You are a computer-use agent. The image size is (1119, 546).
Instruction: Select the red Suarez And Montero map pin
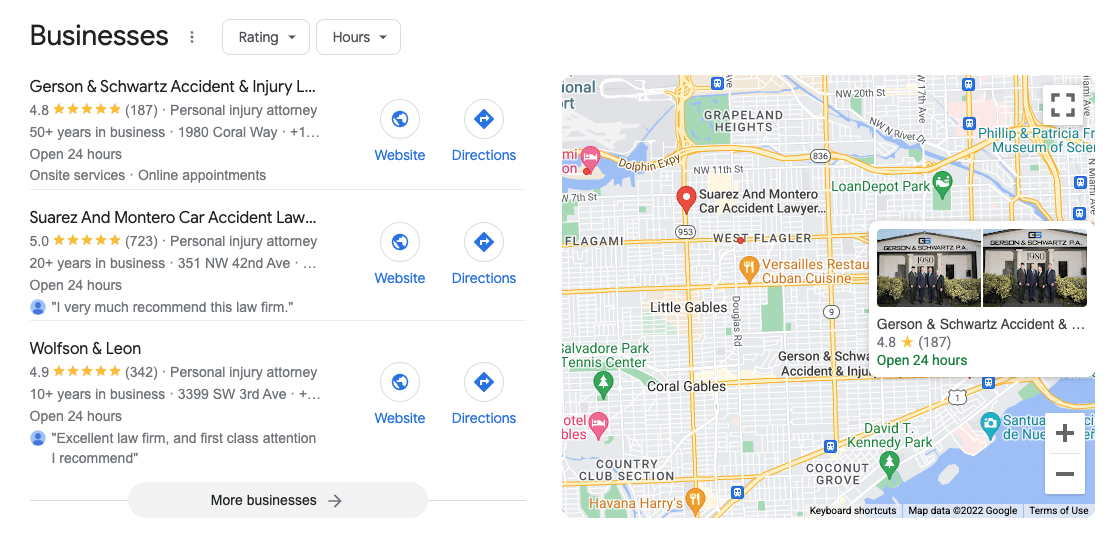tap(686, 200)
